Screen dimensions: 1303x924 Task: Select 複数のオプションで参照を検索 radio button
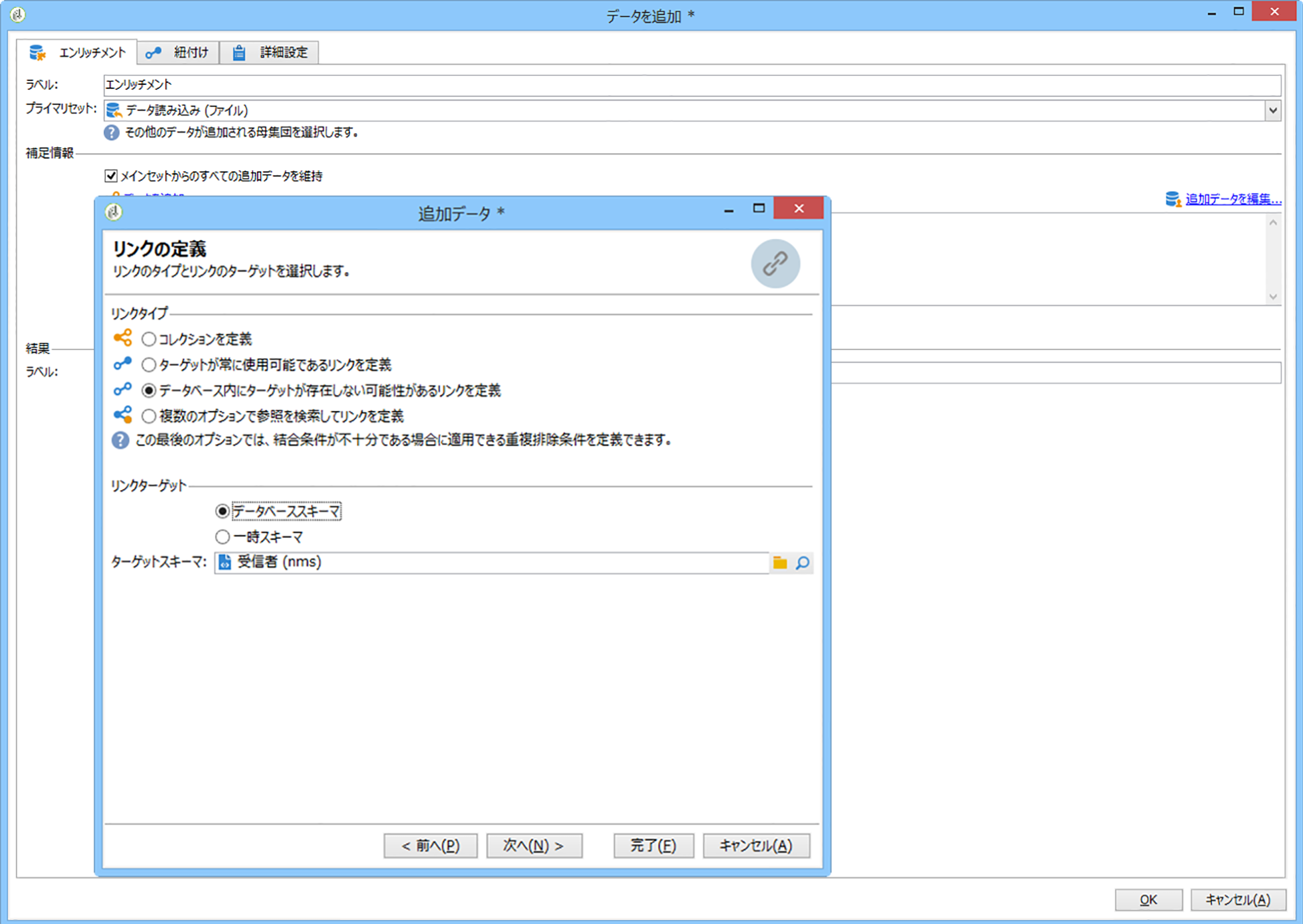pos(149,416)
